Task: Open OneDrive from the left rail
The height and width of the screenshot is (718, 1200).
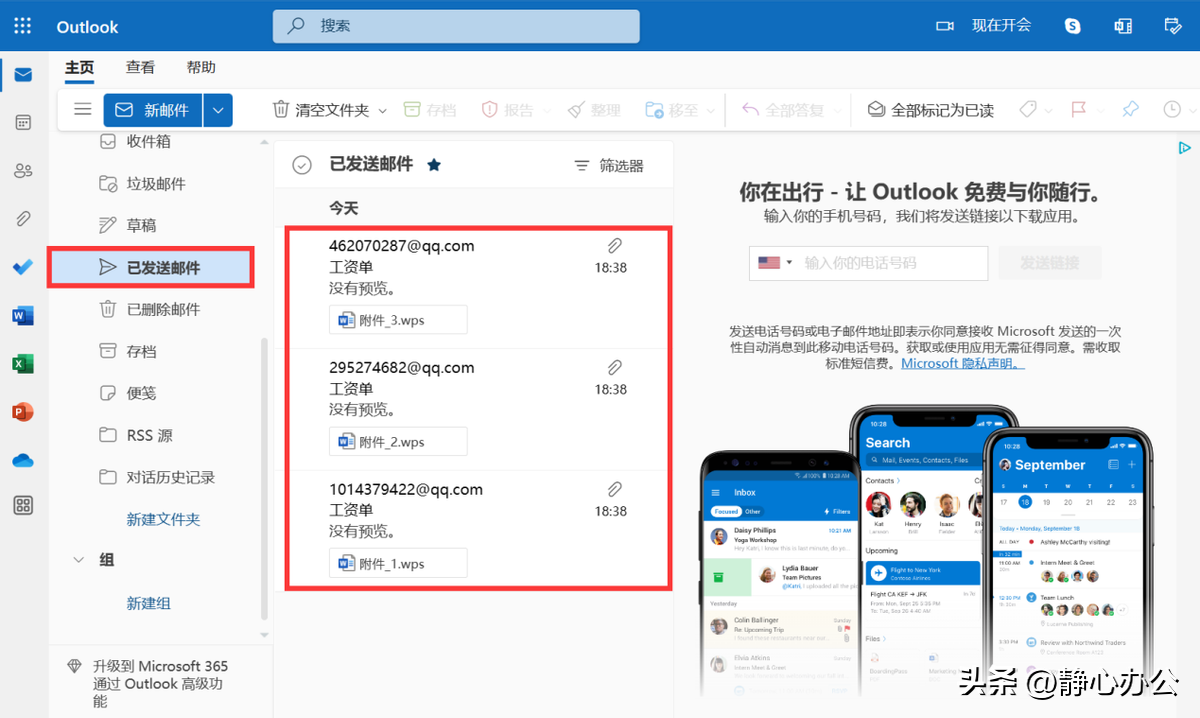Action: pos(23,460)
